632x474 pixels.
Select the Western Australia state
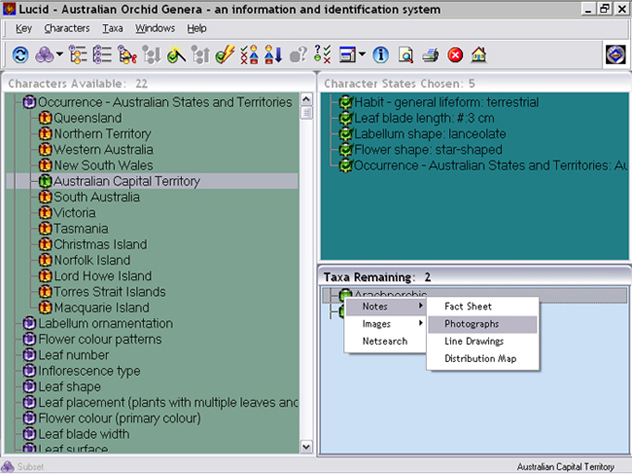96,150
